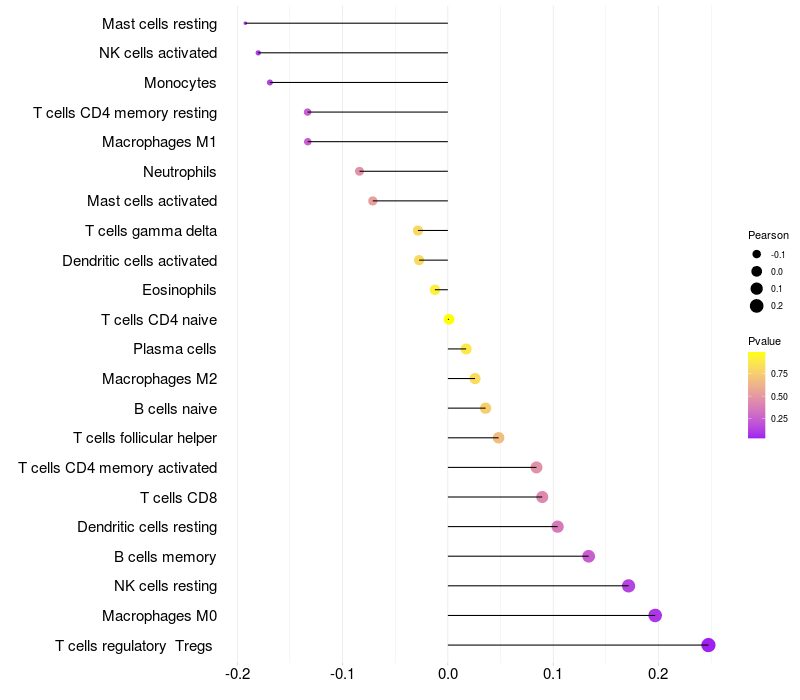Click the Pearson 0.0 legend circle
Viewport: 800px width, 700px height.
point(757,271)
